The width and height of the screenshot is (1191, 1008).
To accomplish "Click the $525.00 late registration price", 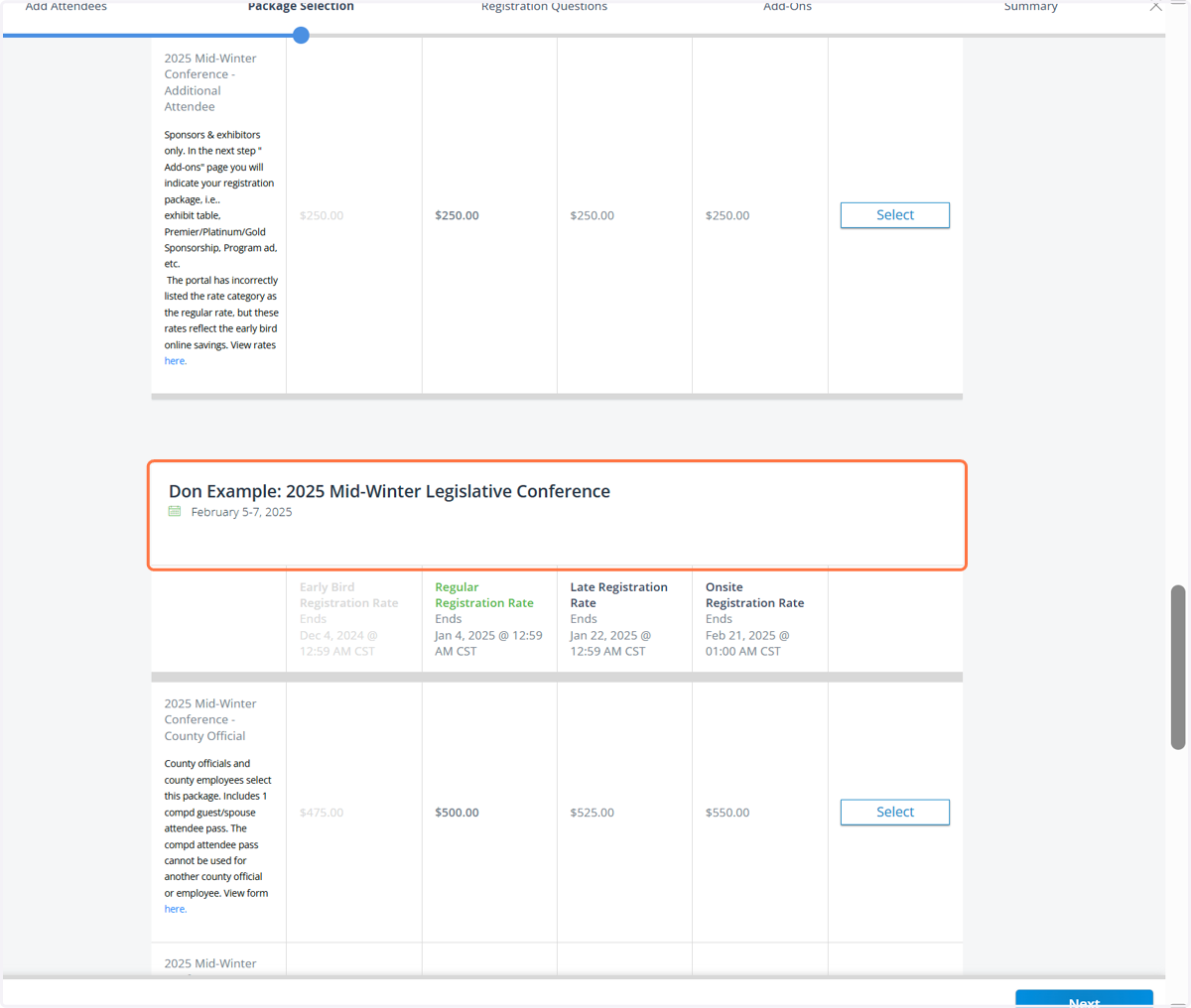I will coord(593,813).
